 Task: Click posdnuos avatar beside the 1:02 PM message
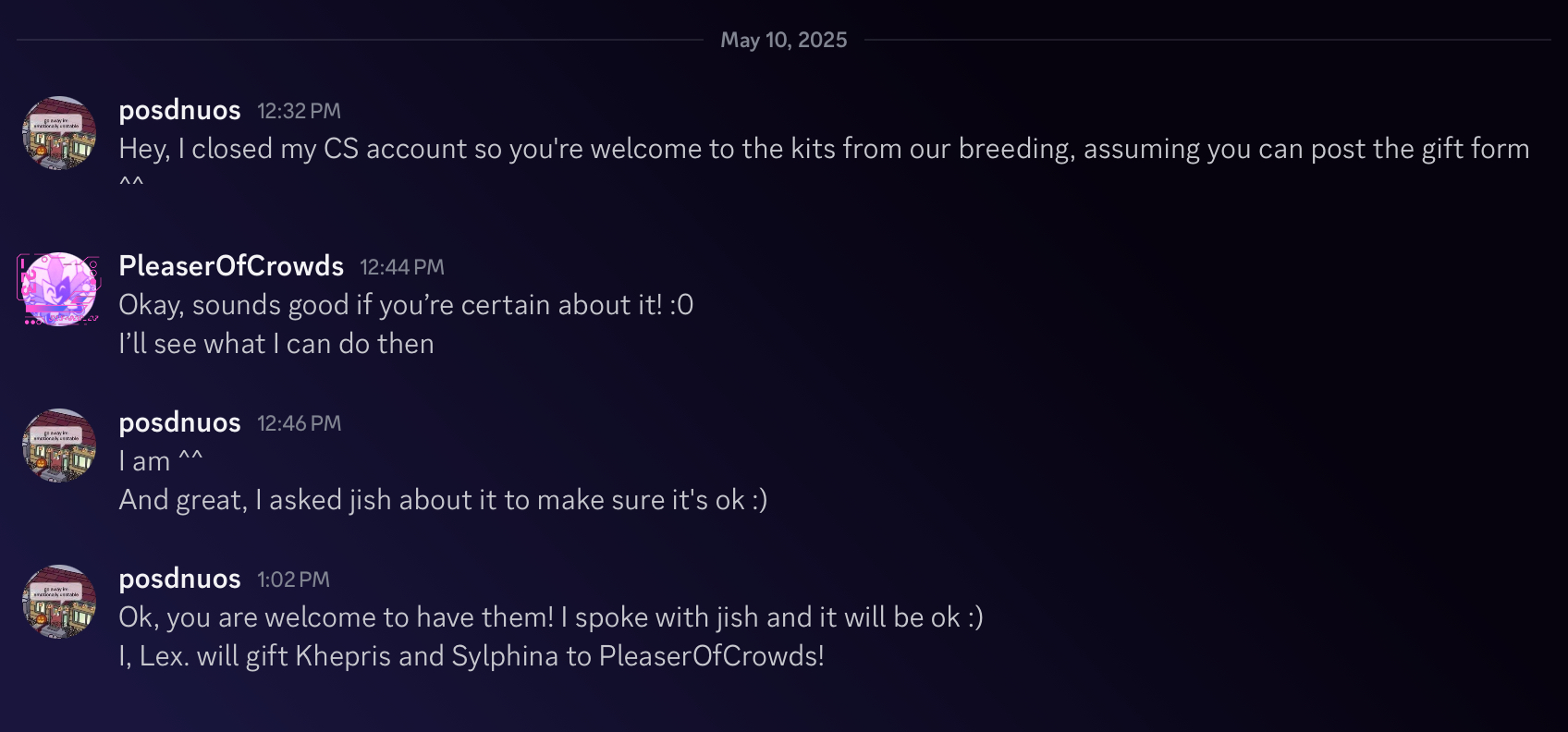point(59,602)
